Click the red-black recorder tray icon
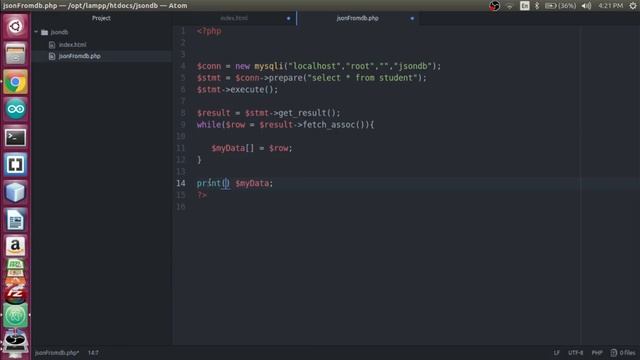This screenshot has height=360, width=640. coord(494,6)
